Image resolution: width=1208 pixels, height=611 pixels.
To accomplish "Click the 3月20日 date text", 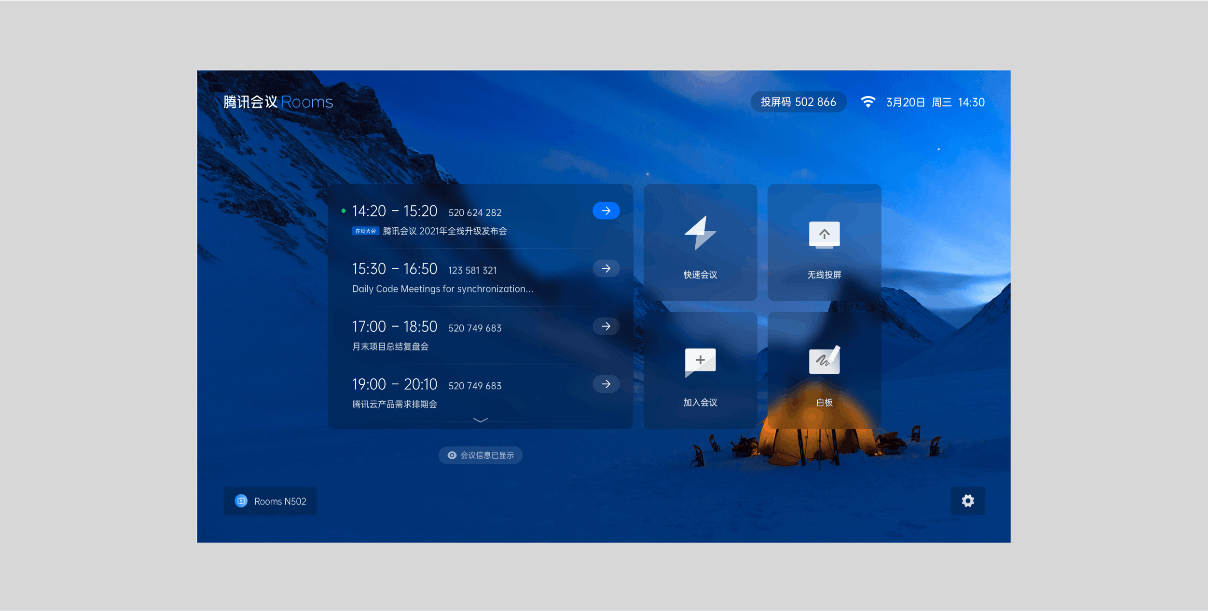I will (x=905, y=102).
